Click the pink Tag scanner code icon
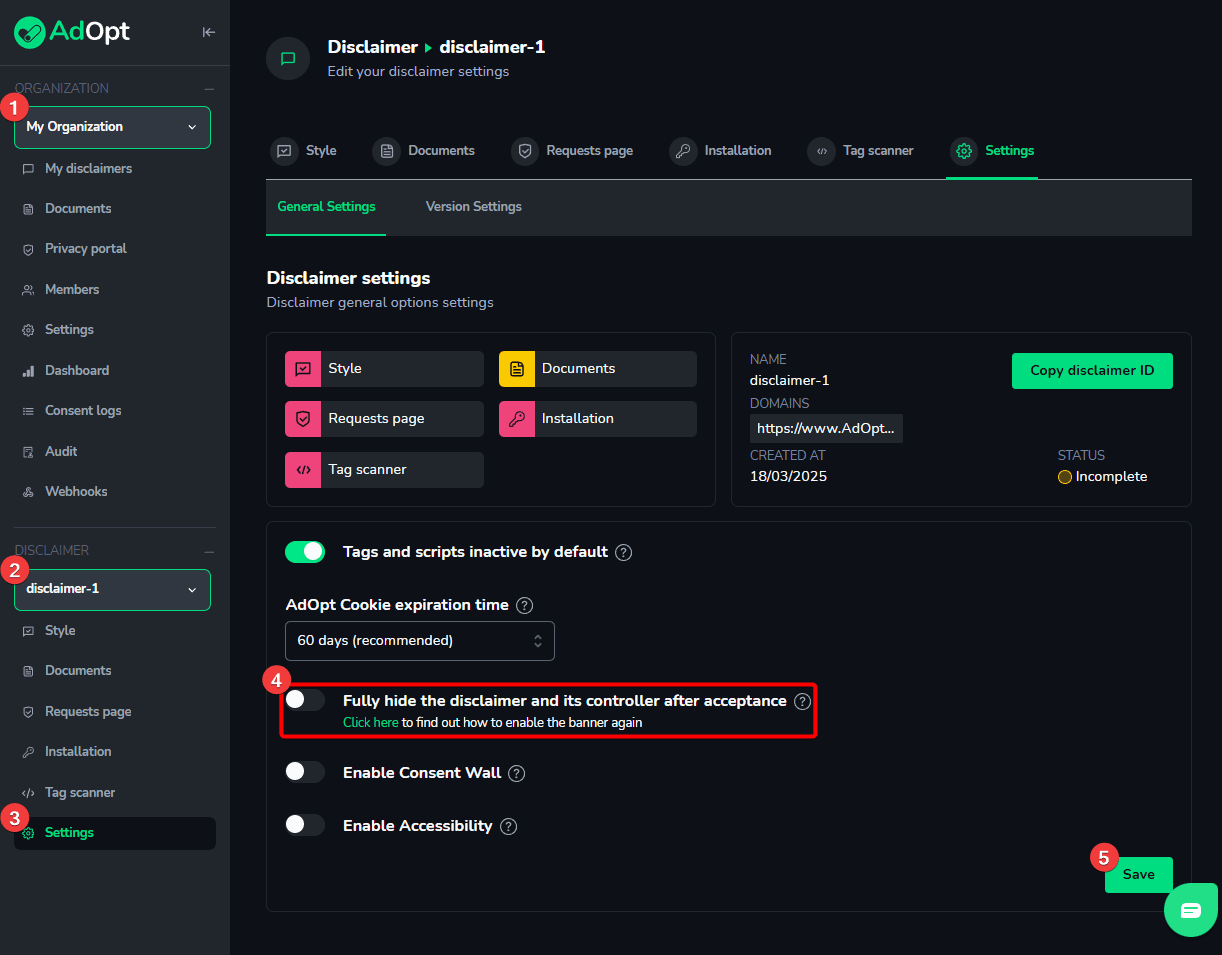Image resolution: width=1222 pixels, height=955 pixels. coord(303,470)
